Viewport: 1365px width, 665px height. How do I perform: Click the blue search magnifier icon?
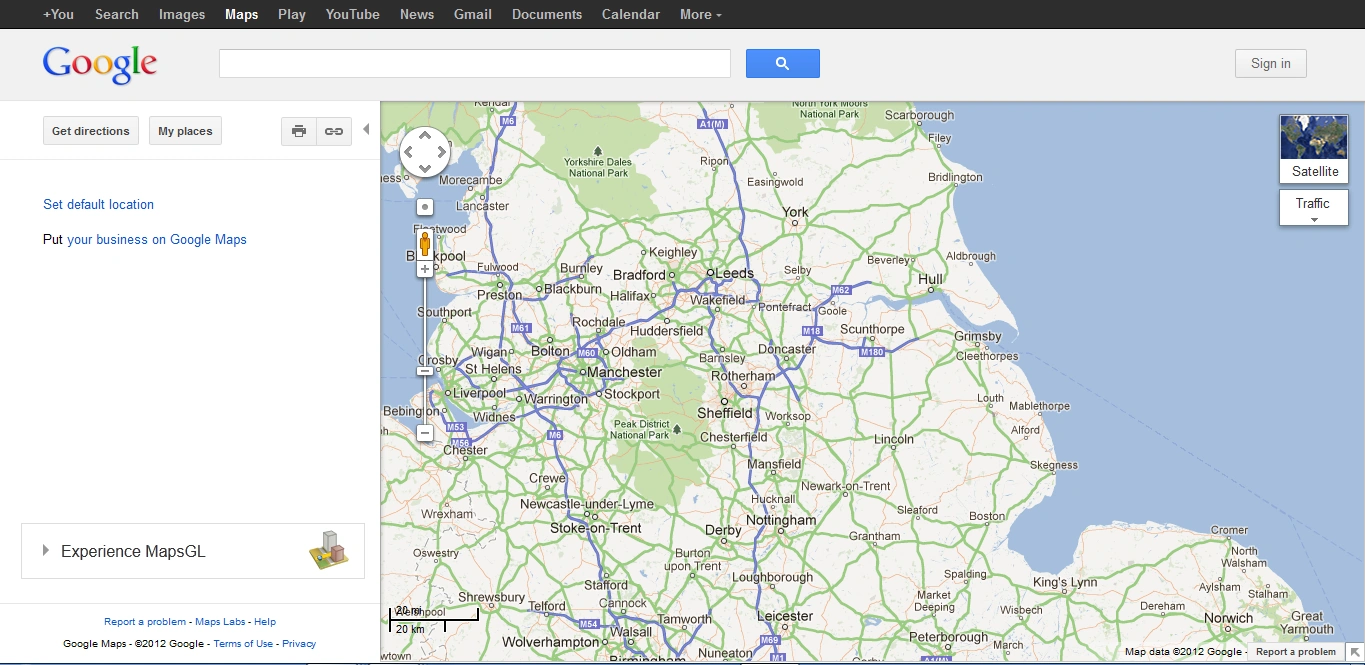(782, 62)
